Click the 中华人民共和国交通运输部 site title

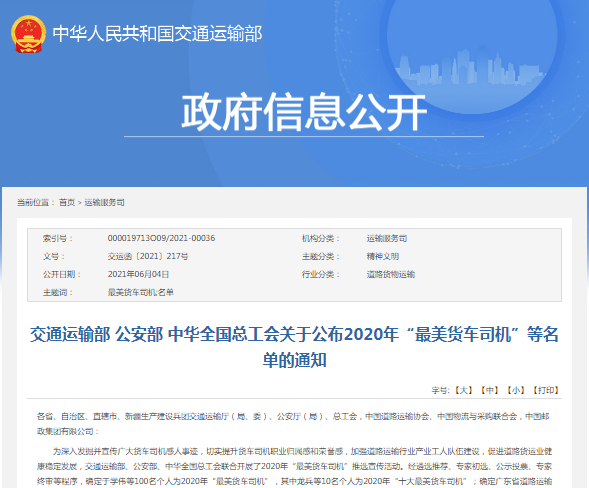(x=157, y=34)
